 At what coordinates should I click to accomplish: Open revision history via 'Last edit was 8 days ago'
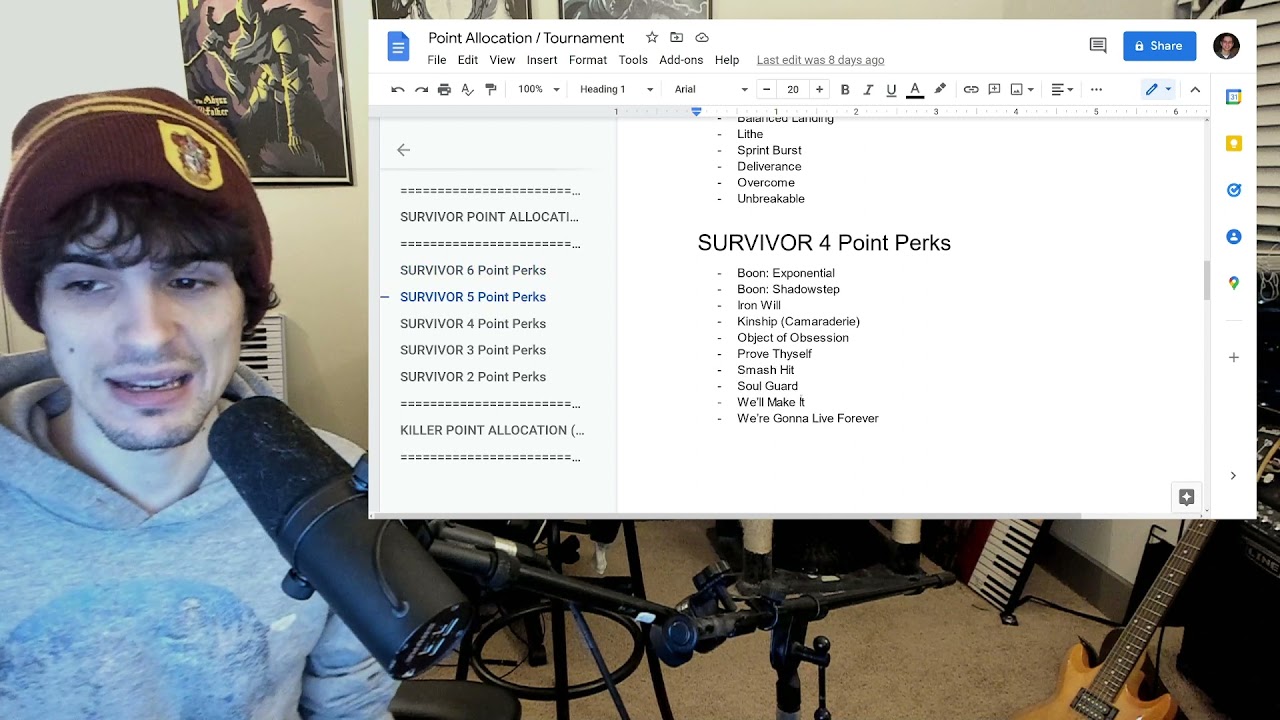click(820, 59)
